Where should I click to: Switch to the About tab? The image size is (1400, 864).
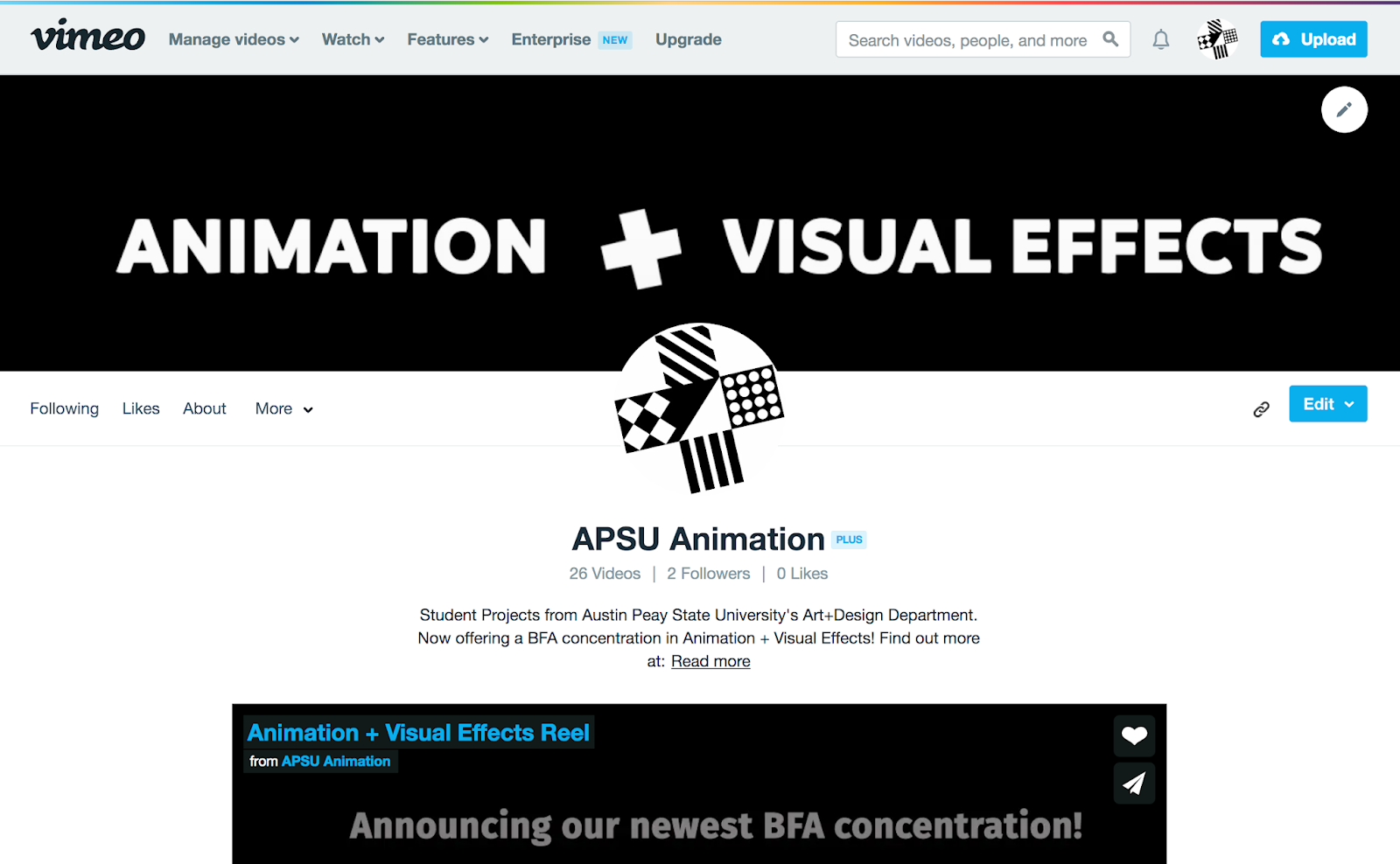click(204, 408)
